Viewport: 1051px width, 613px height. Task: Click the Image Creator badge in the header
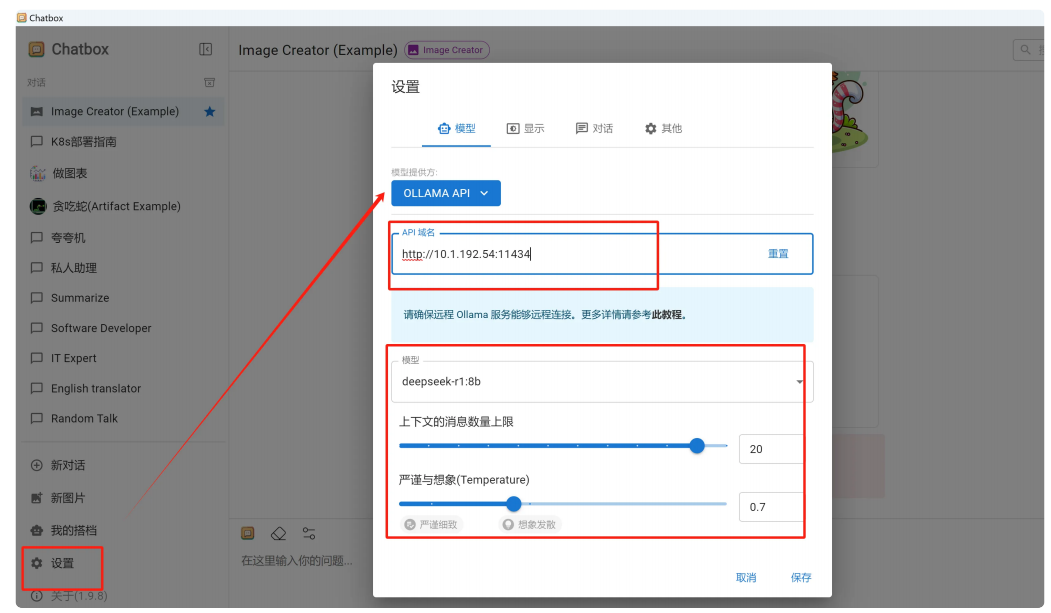(446, 50)
